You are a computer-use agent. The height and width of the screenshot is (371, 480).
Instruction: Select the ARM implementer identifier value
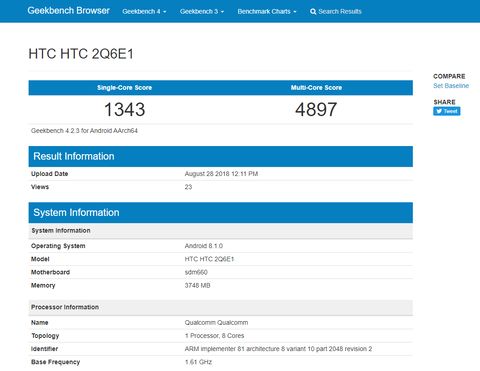pyautogui.click(x=278, y=349)
